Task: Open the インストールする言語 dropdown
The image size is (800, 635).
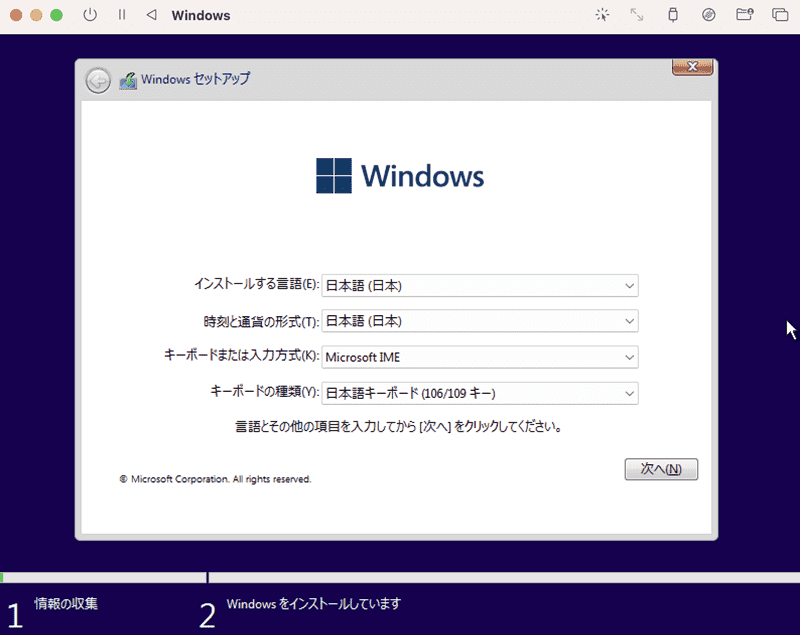Action: (x=480, y=286)
